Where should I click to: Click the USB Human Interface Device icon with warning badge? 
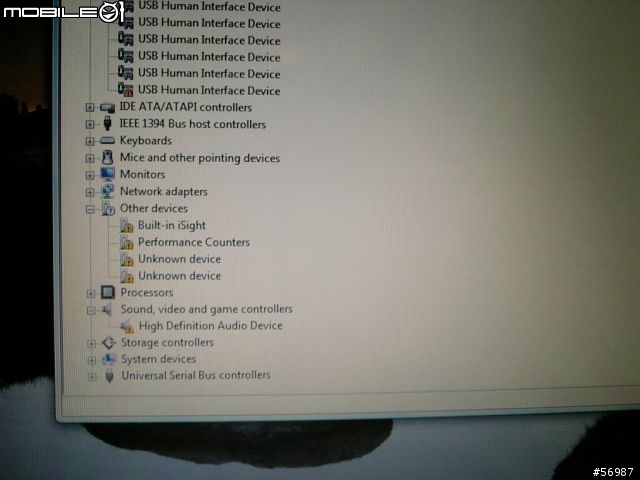125,89
